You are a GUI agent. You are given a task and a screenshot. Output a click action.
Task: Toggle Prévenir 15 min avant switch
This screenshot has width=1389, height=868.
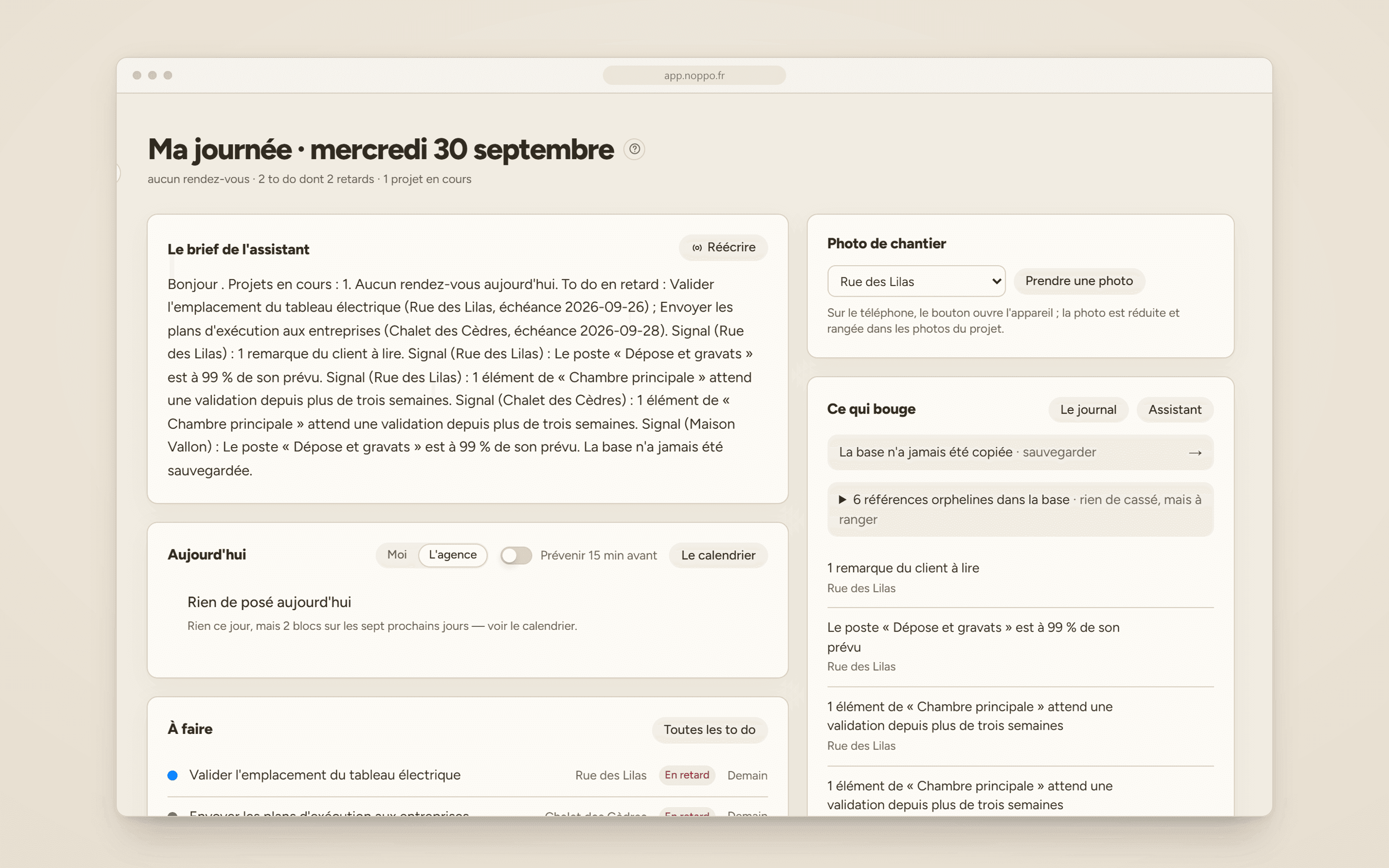516,555
